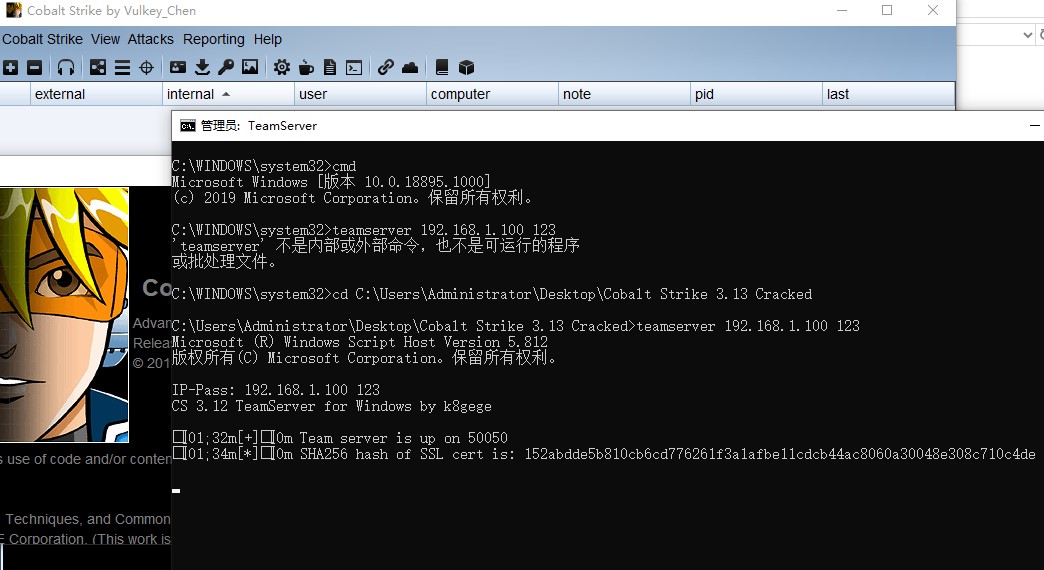Sort sessions by note column
This screenshot has width=1044, height=570.
624,94
